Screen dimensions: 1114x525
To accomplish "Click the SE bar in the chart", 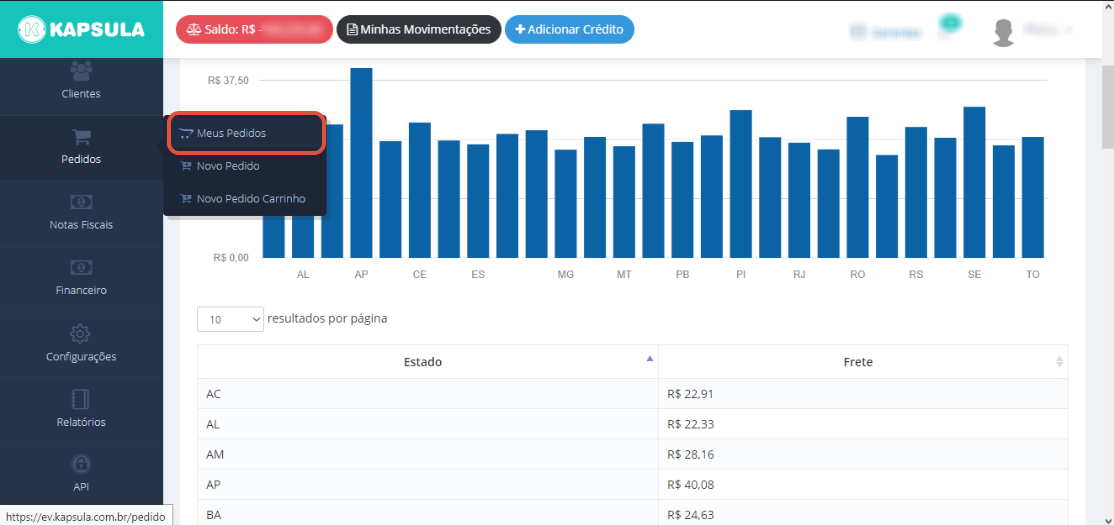I will point(974,183).
